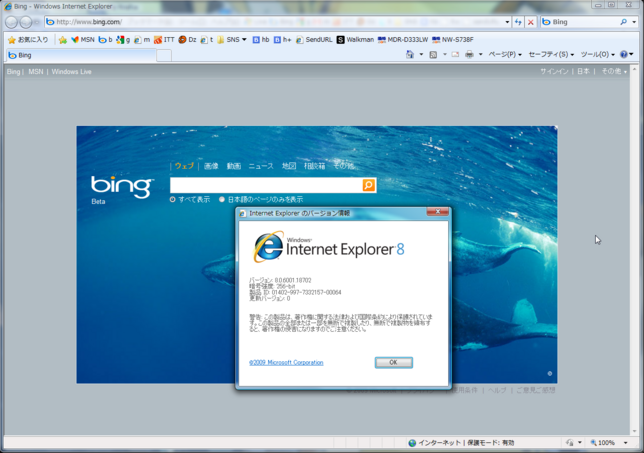Select the 動画 search category
The width and height of the screenshot is (644, 453).
tap(234, 166)
